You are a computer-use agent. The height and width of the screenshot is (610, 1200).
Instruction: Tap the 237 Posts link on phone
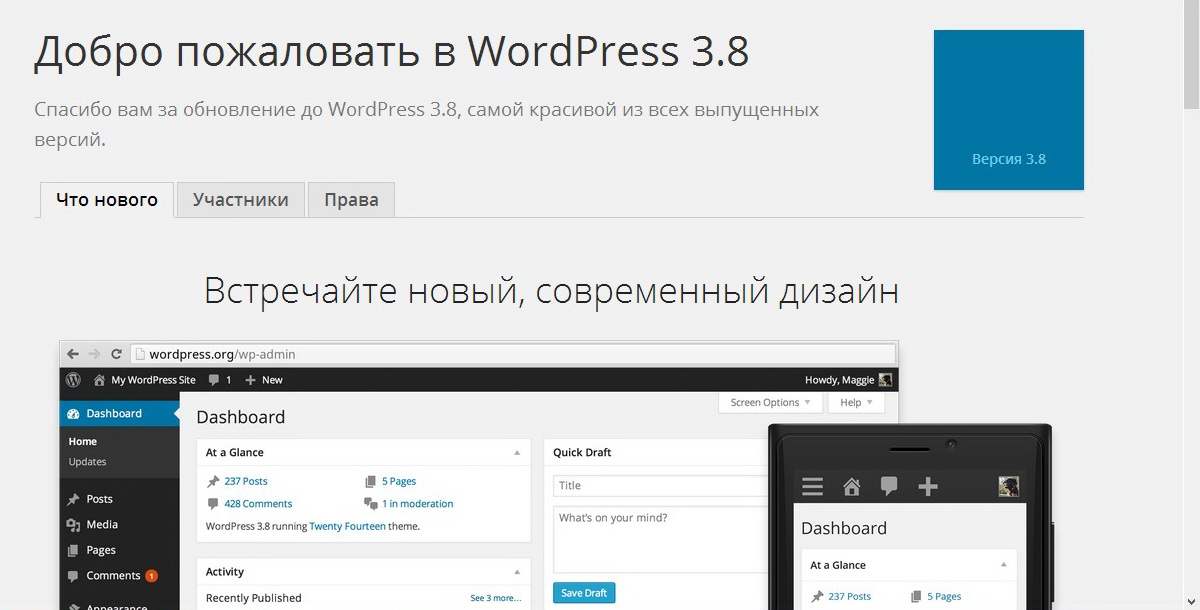point(849,597)
